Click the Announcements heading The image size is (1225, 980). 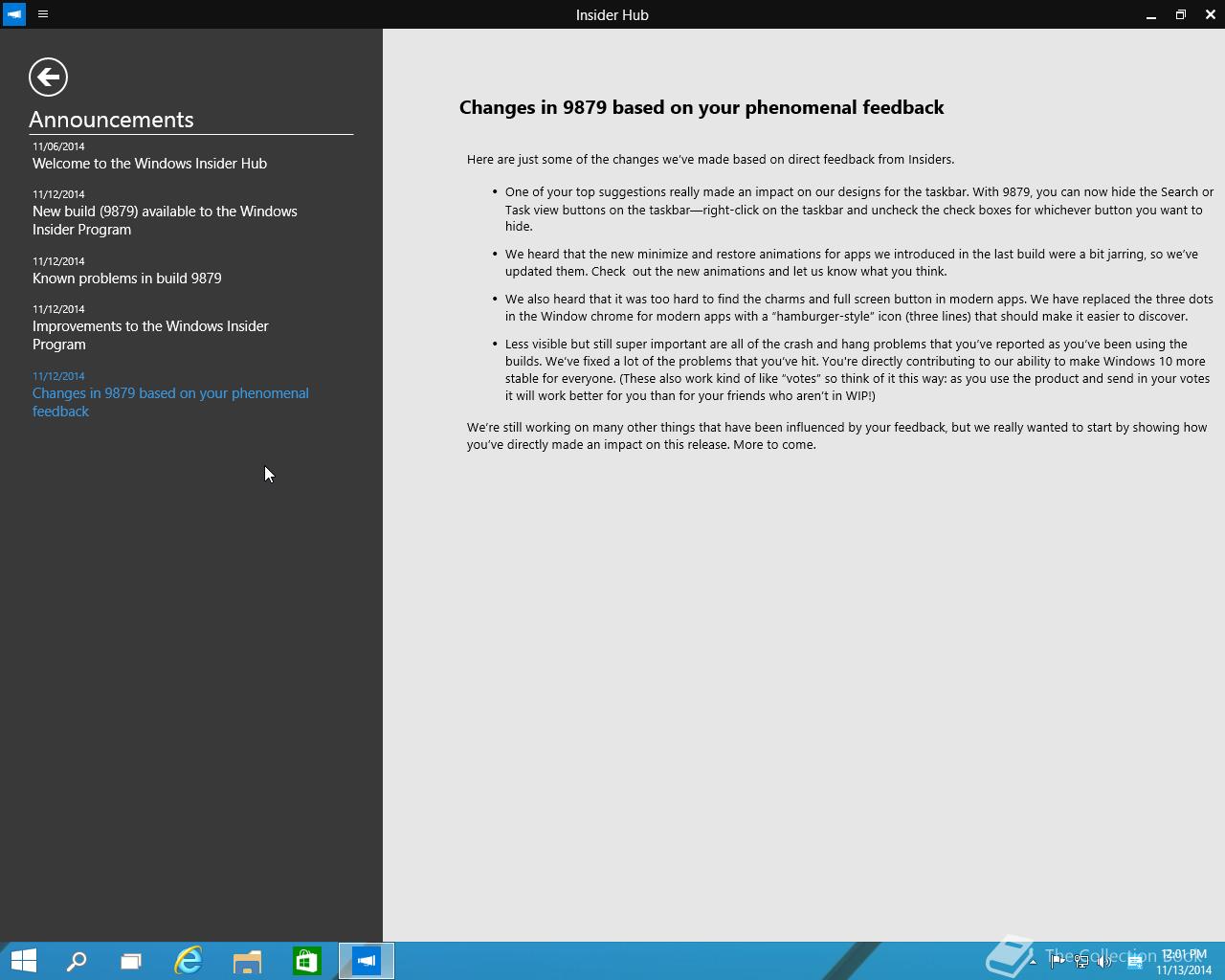point(111,120)
